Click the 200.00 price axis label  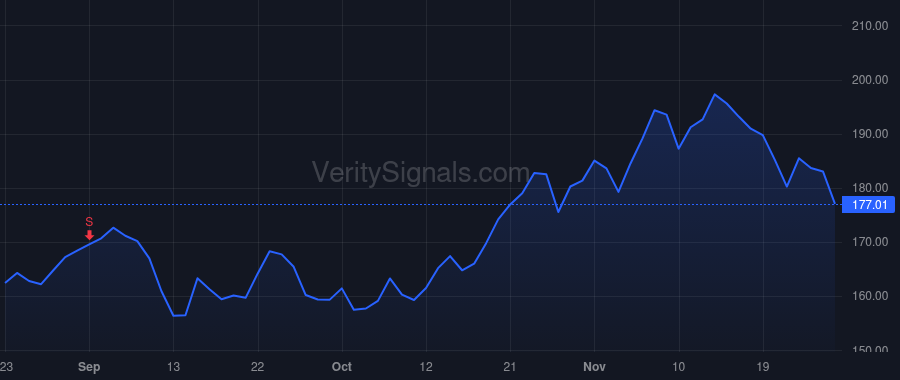pyautogui.click(x=870, y=80)
